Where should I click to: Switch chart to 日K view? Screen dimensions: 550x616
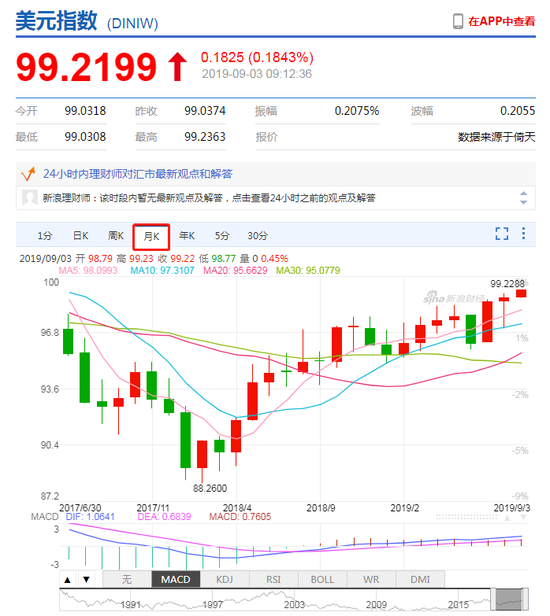81,236
